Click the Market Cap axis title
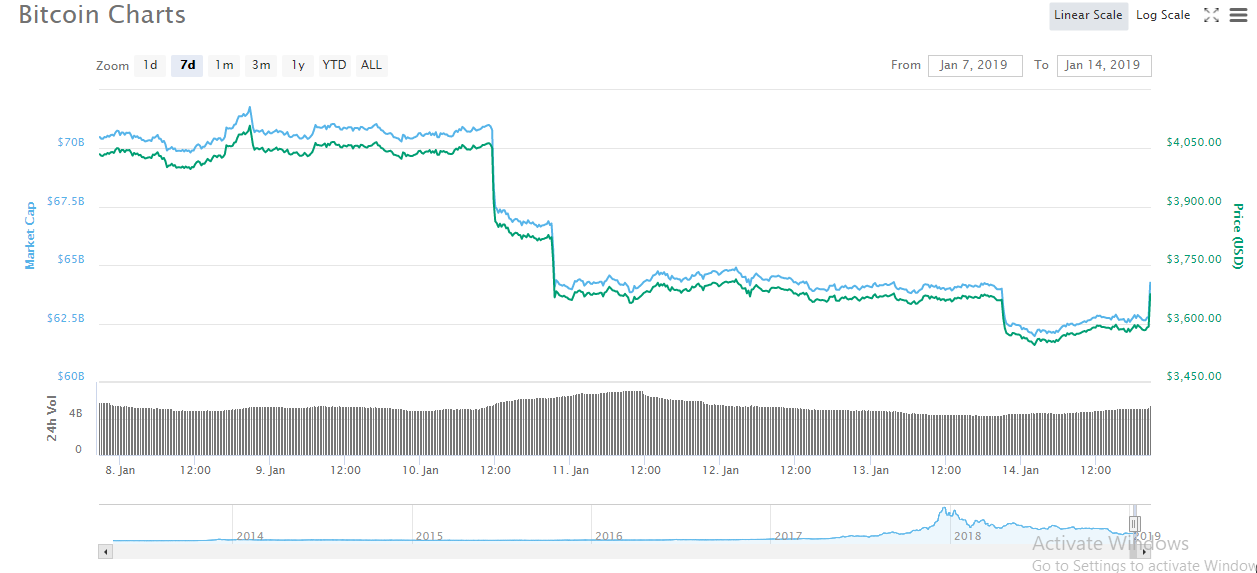The height and width of the screenshot is (573, 1257). click(30, 235)
